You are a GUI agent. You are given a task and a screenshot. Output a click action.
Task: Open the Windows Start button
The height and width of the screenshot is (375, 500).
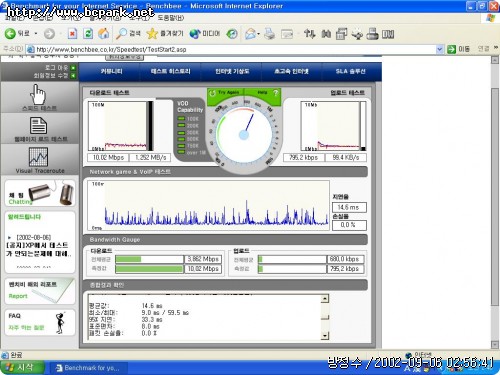22,368
